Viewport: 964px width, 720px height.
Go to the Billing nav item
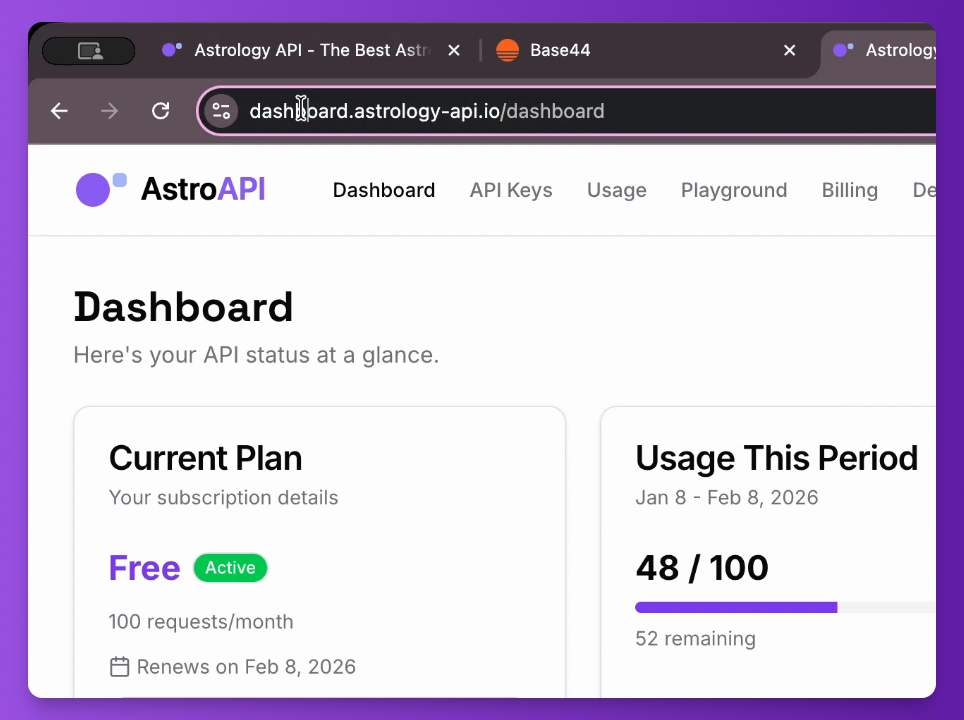coord(850,190)
